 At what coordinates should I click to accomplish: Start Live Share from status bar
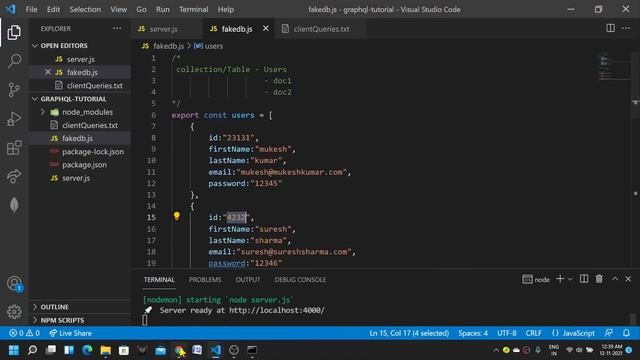[x=70, y=333]
